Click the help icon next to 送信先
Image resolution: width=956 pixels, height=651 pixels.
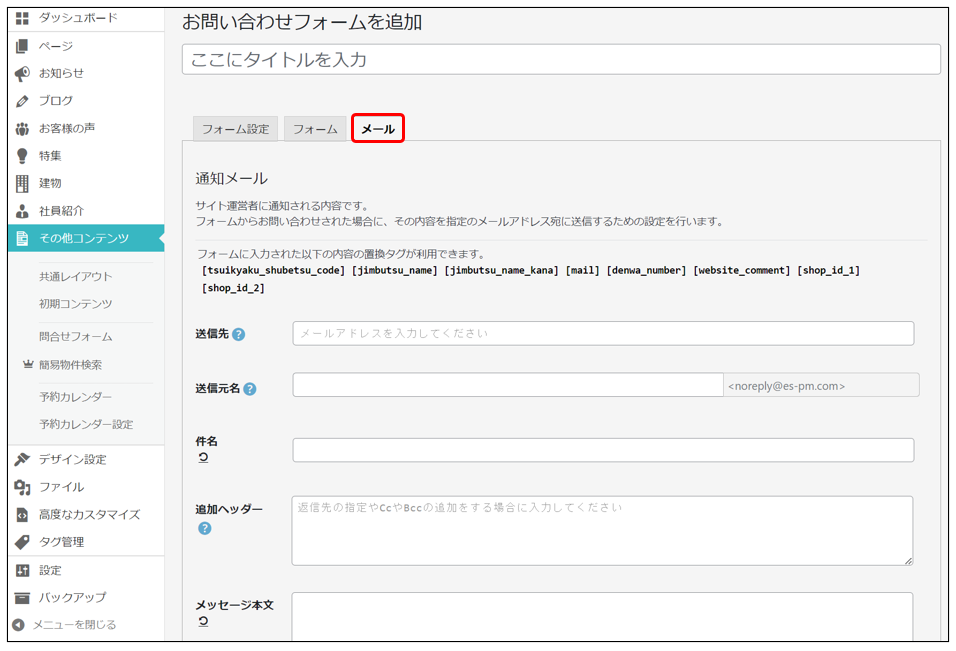click(x=238, y=334)
